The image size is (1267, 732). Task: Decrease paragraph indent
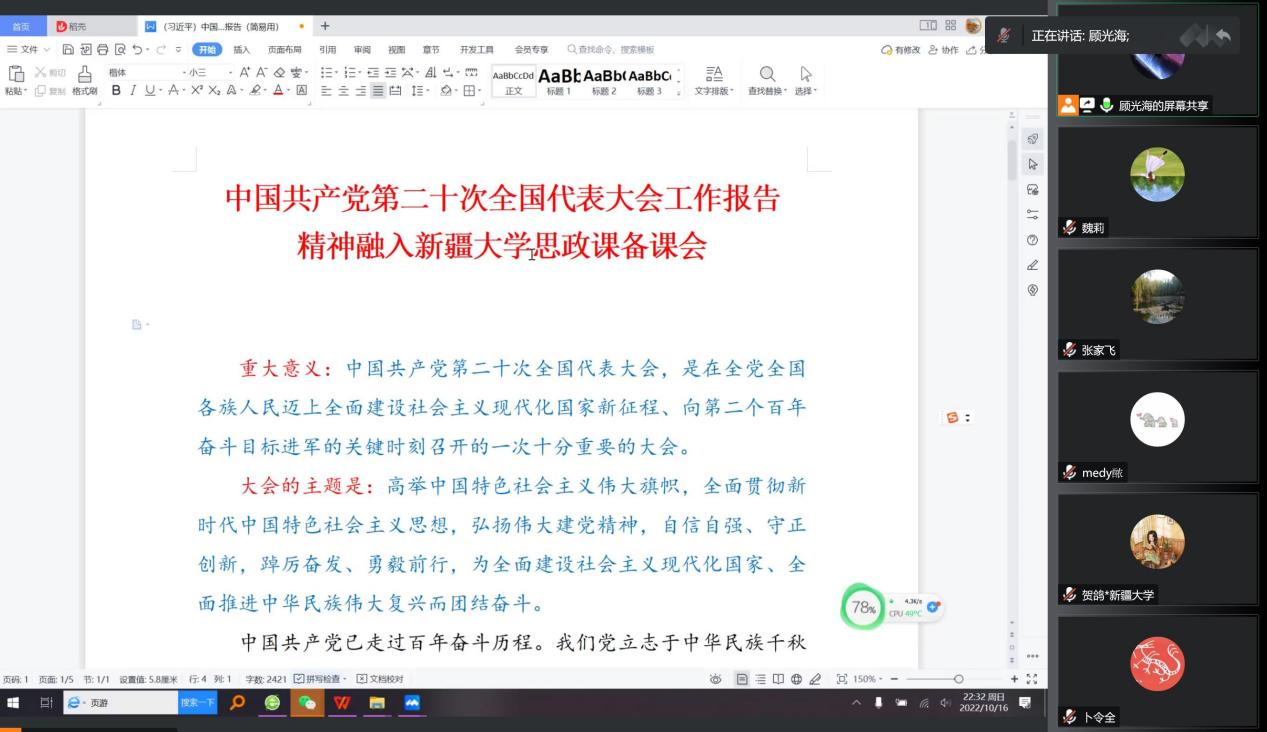point(372,72)
